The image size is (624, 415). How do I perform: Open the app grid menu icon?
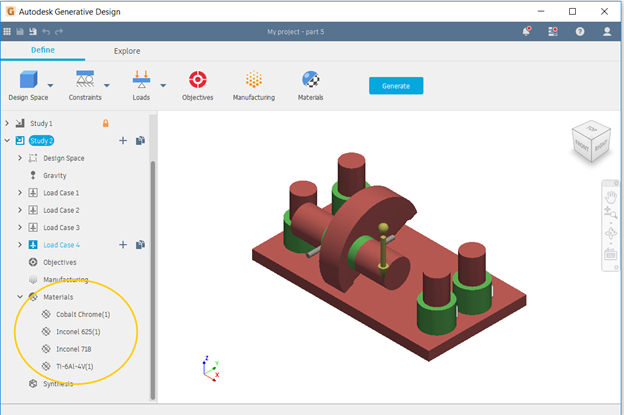tap(7, 31)
